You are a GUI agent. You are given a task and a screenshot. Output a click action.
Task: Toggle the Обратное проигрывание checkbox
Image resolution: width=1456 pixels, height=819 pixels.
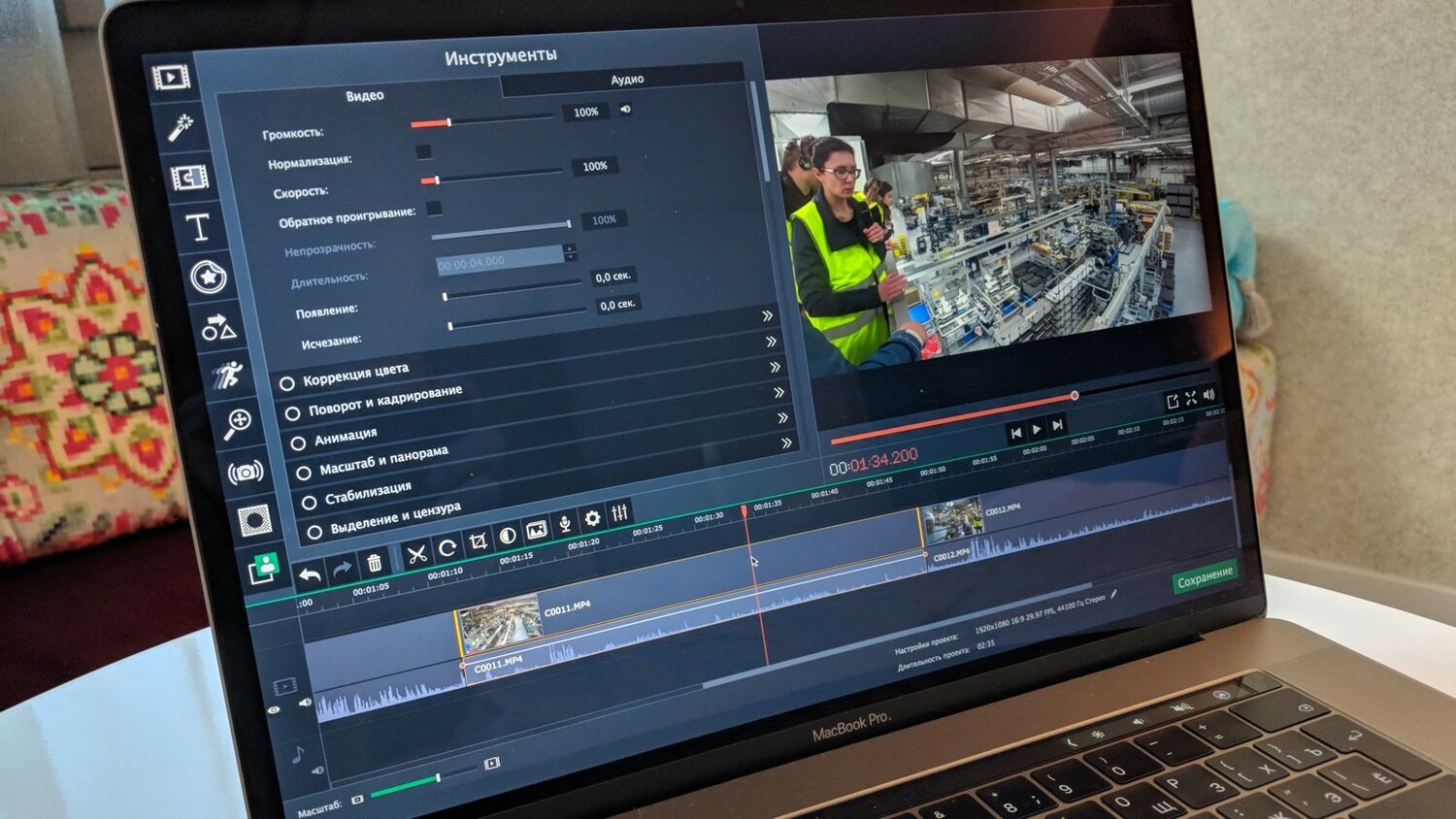(434, 208)
